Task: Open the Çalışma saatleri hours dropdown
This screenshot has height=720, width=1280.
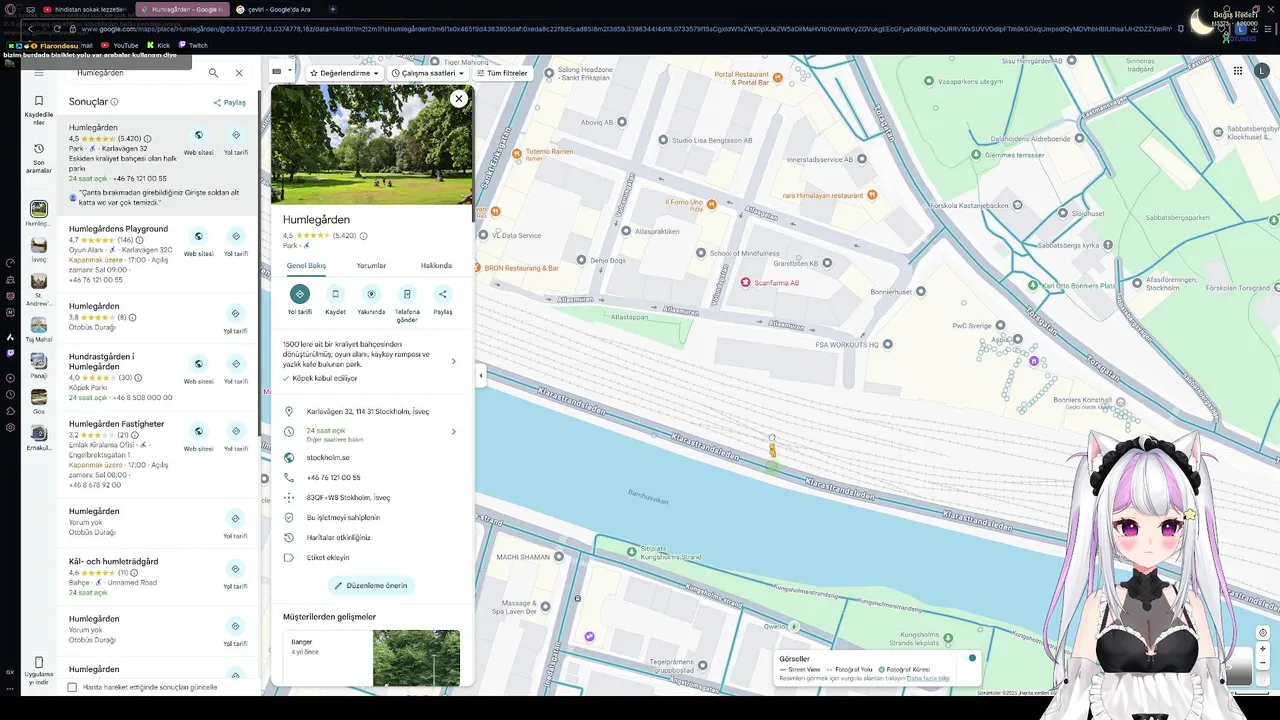Action: point(429,73)
